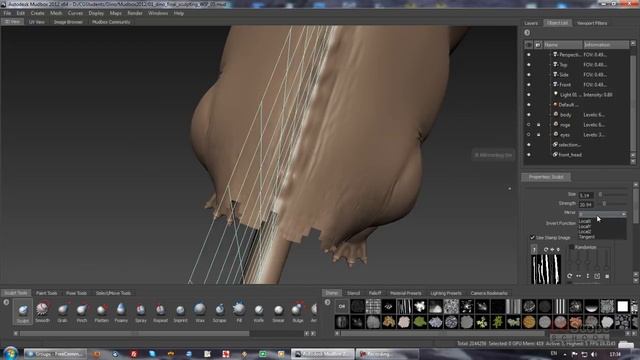This screenshot has width=640, height=360.
Task: Uncheck Use Stamp Image checkbox
Action: [x=532, y=237]
